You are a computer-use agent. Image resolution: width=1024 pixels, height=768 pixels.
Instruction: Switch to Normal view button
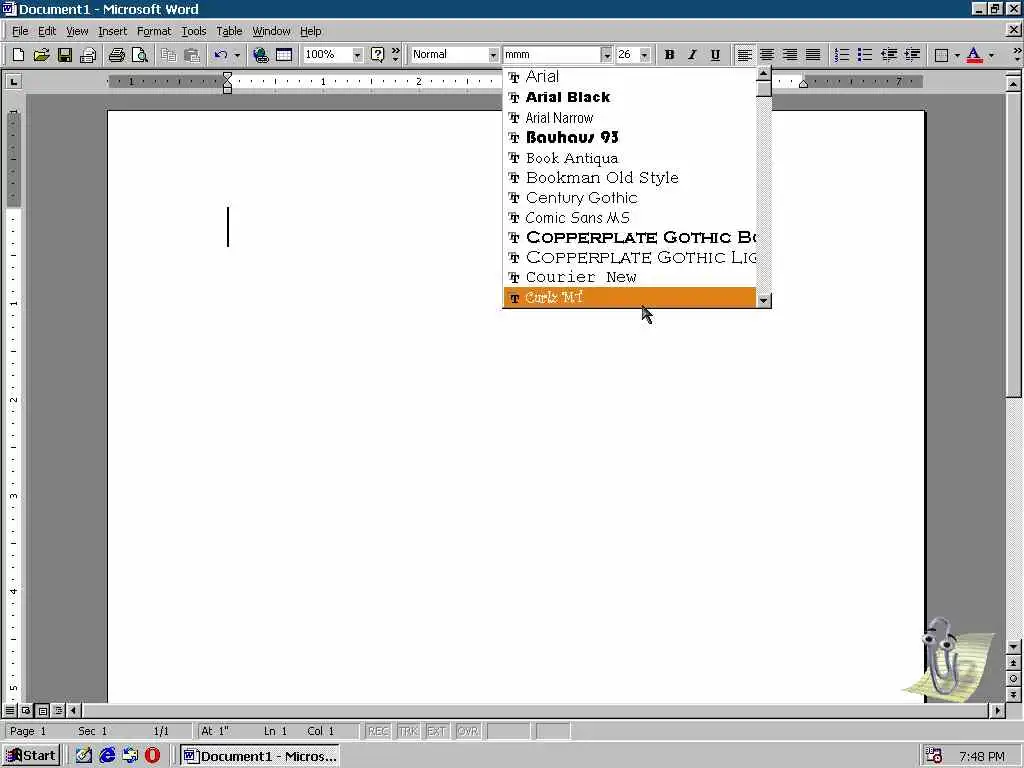pyautogui.click(x=10, y=710)
